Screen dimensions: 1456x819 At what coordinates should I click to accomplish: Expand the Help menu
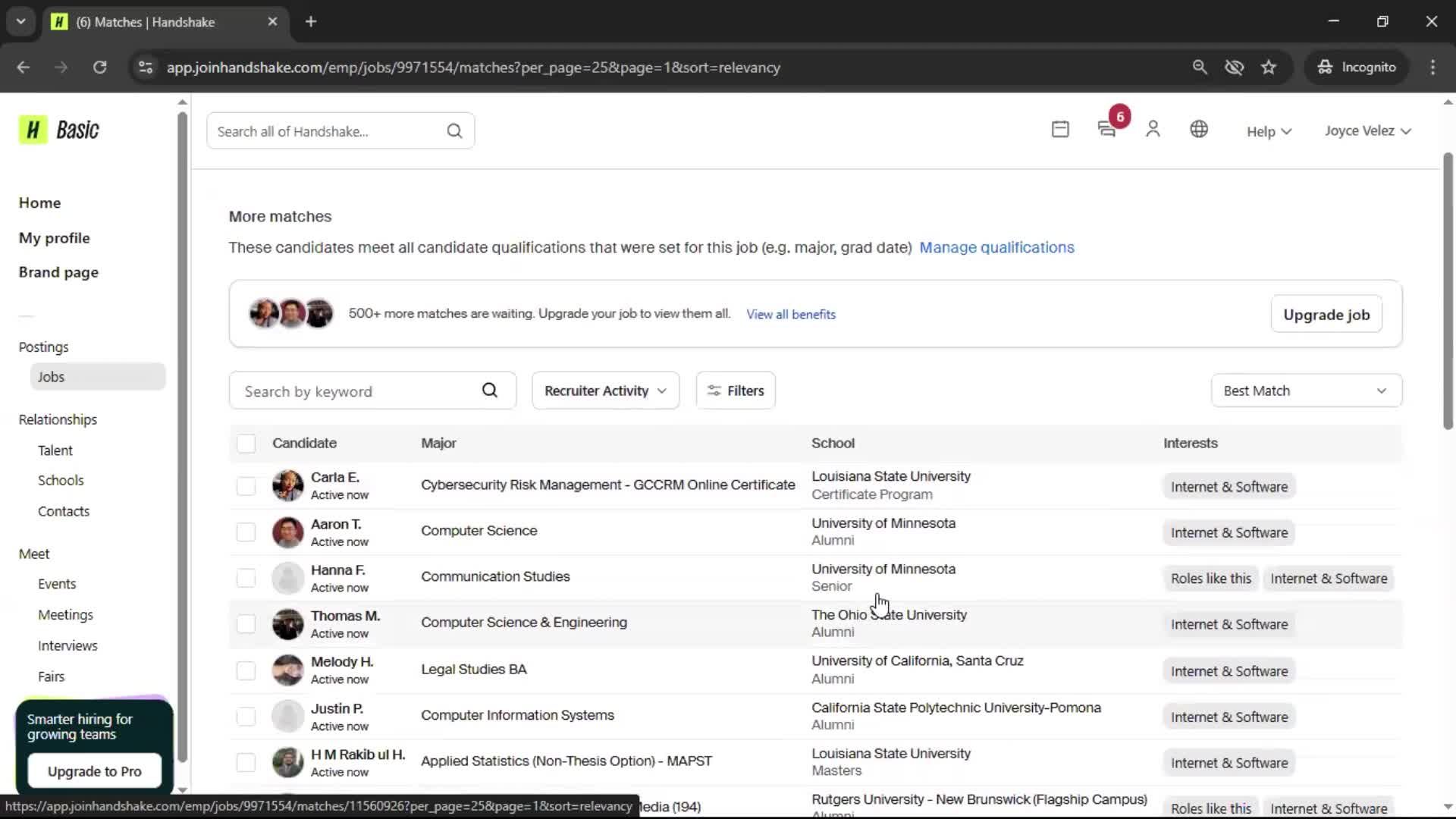click(x=1269, y=131)
